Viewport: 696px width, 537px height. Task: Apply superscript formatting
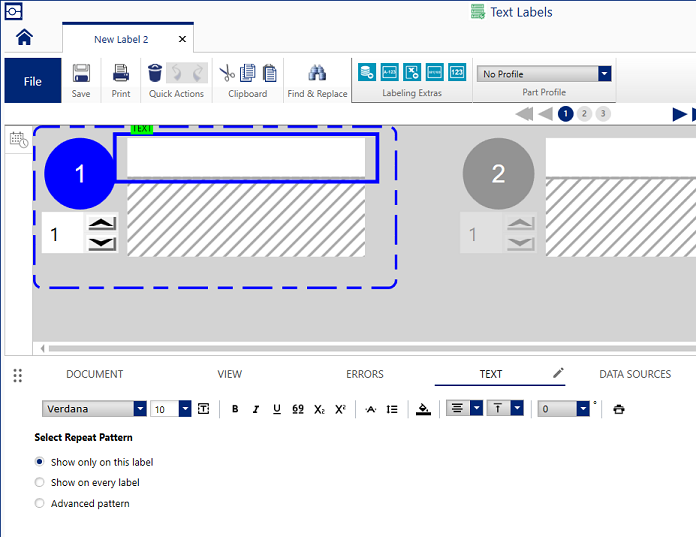coord(340,409)
